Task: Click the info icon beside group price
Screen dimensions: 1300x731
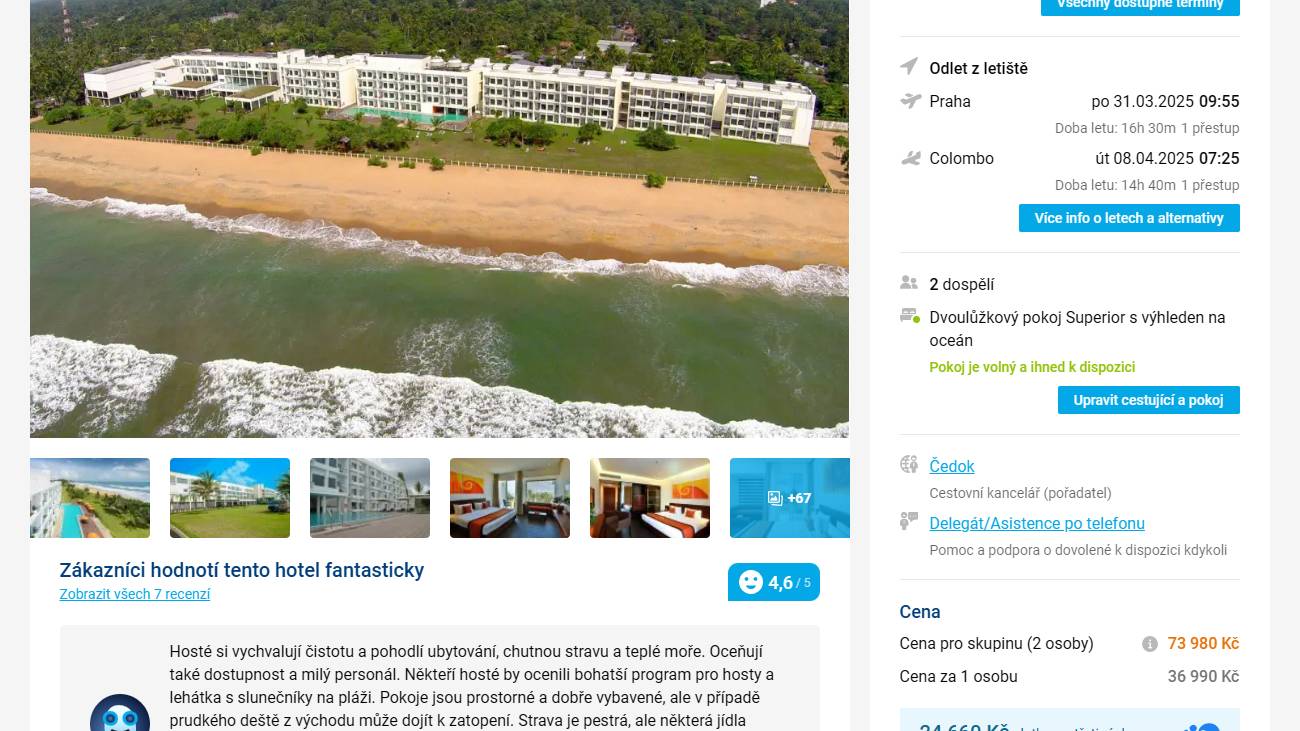Action: tap(1150, 644)
